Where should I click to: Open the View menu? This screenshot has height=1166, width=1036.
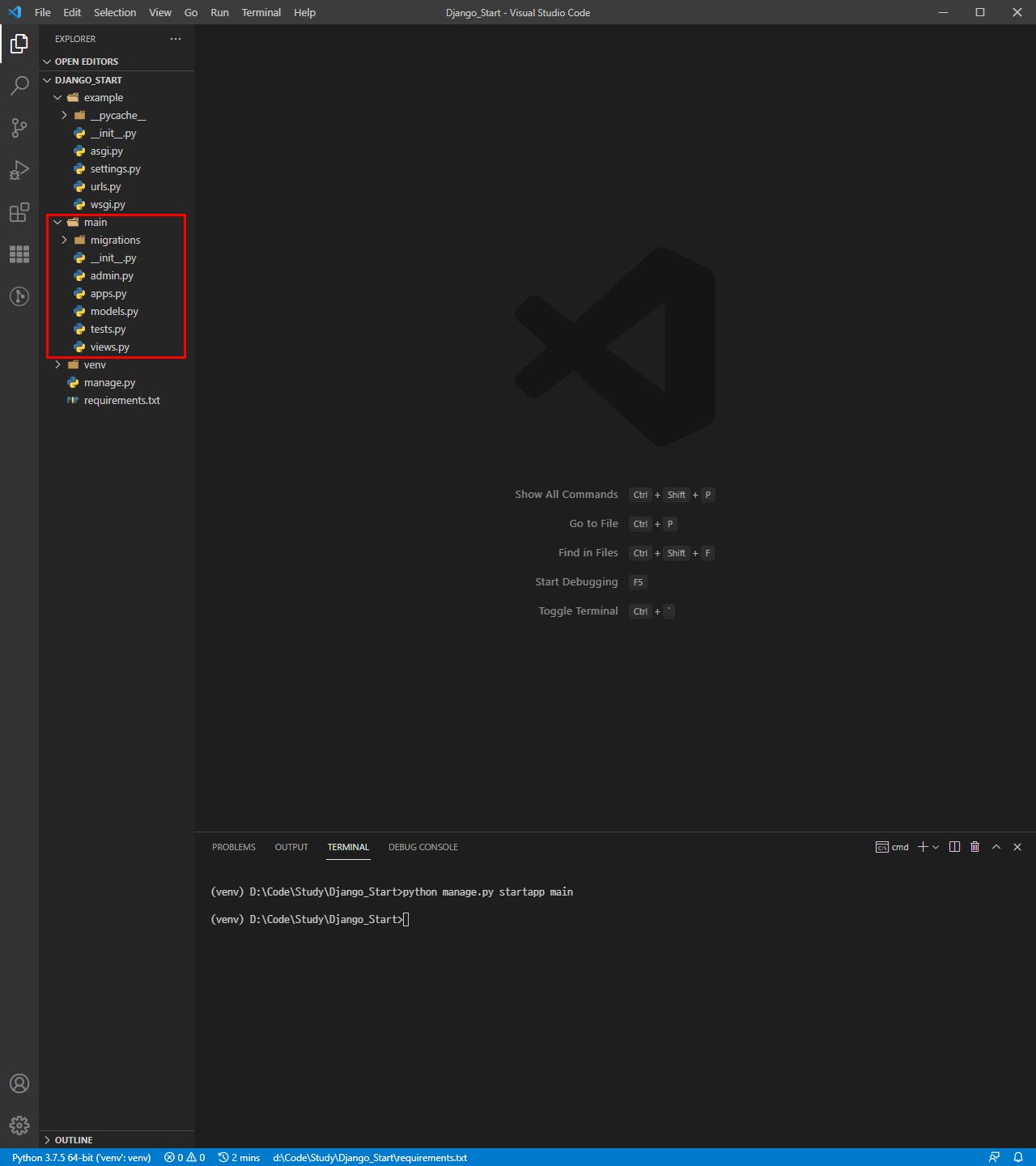click(160, 12)
